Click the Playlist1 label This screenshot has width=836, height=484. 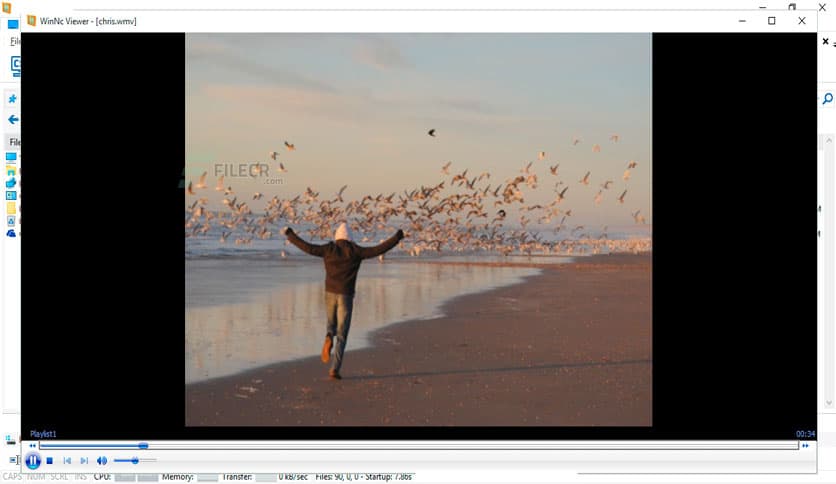43,434
